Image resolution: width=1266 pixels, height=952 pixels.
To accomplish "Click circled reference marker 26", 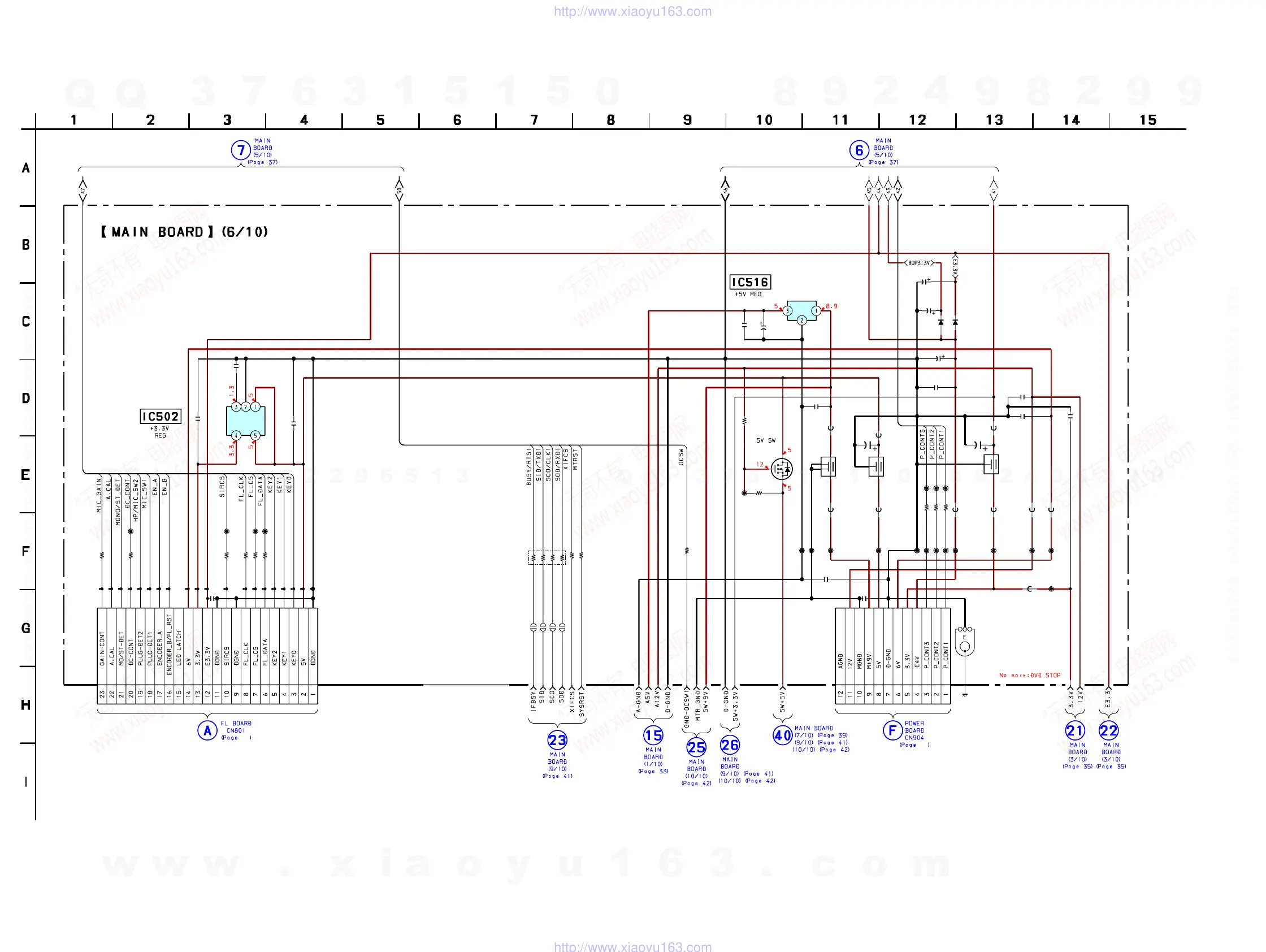I will tap(730, 745).
